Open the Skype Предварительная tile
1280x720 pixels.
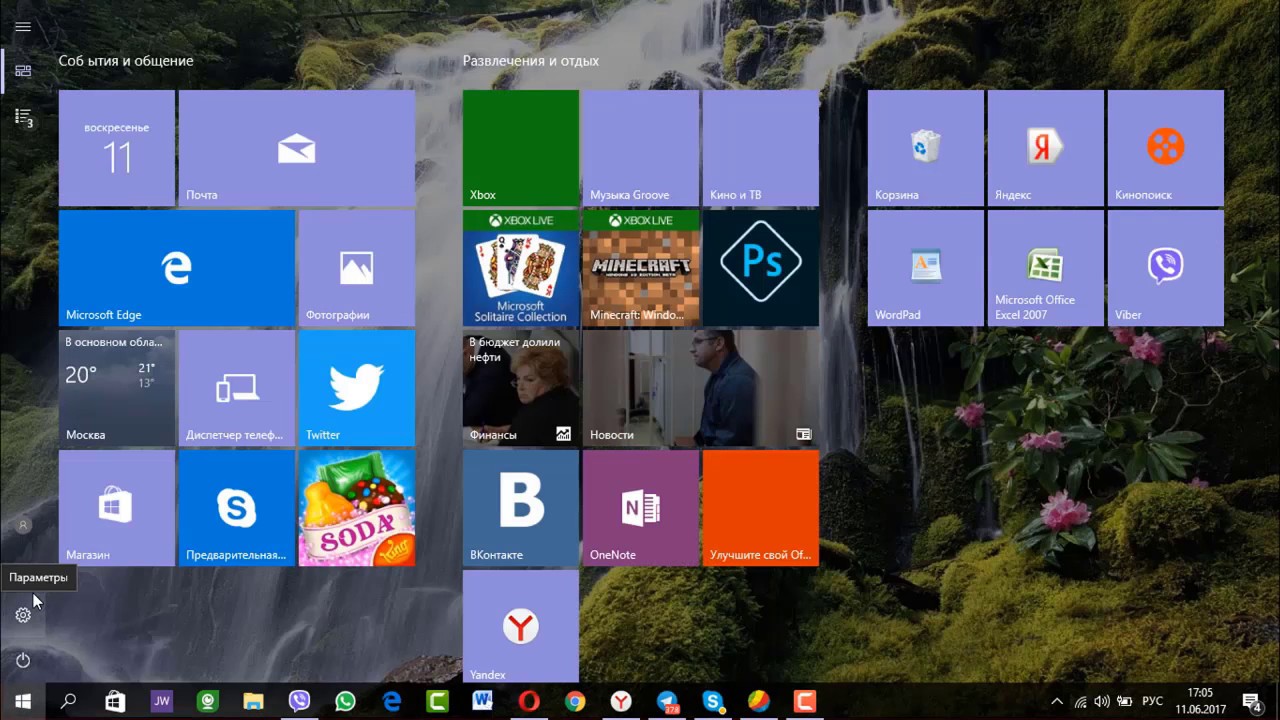click(x=237, y=508)
